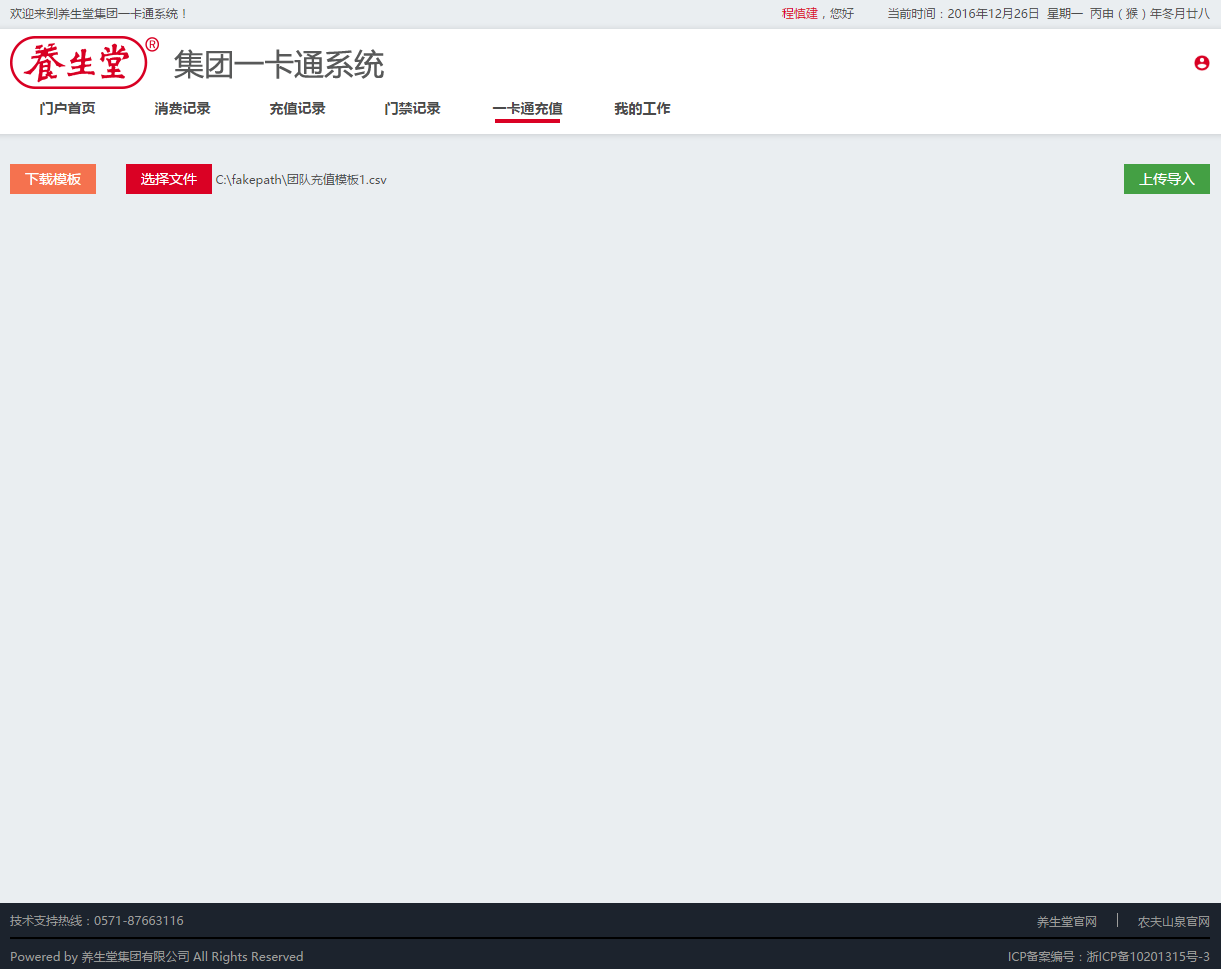Switch to 充值记录 tab
Image resolution: width=1221 pixels, height=969 pixels.
coord(297,109)
